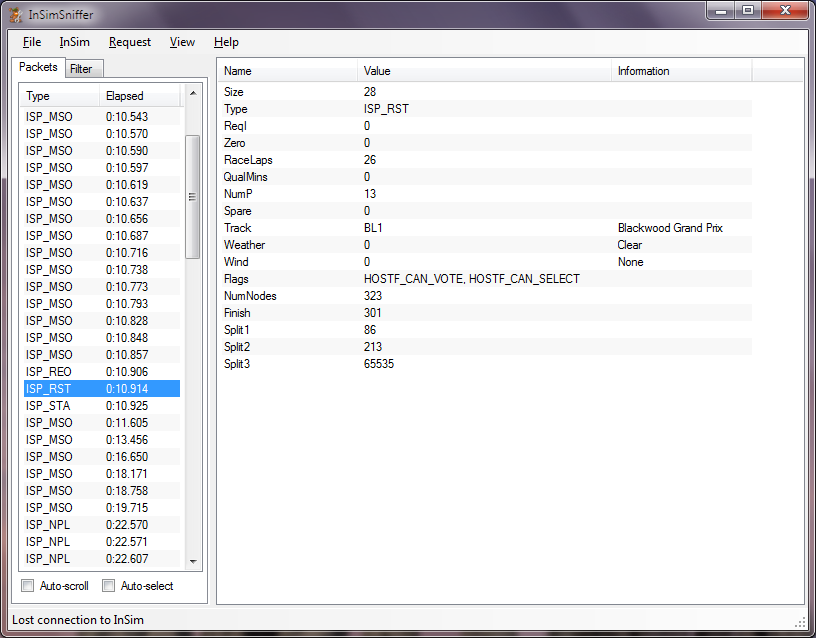Enable the Auto-scroll checkbox
The image size is (816, 638).
(x=27, y=586)
